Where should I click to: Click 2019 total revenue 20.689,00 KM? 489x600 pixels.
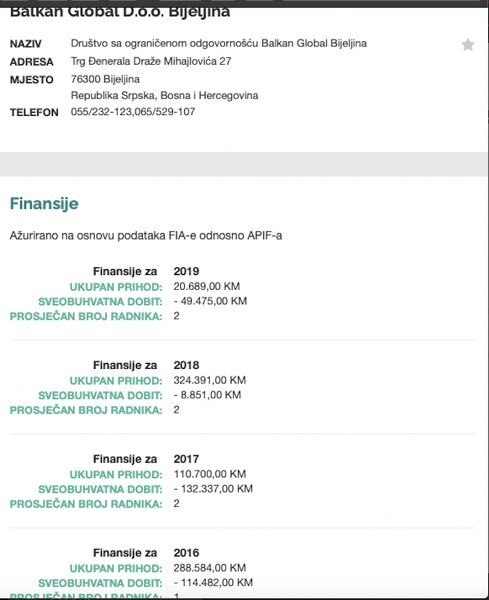[x=207, y=286]
